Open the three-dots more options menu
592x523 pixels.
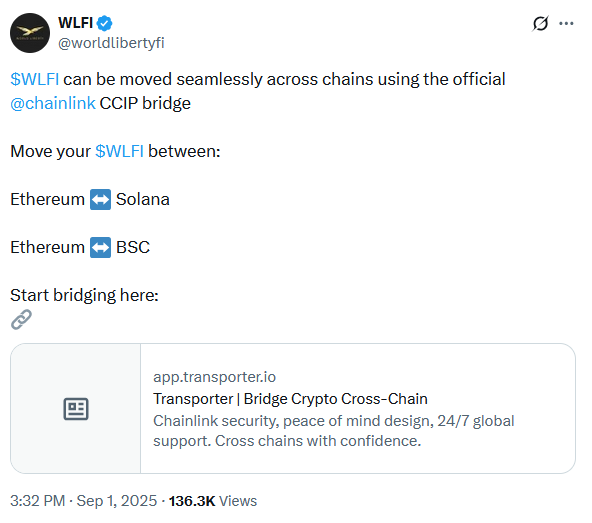(x=566, y=23)
